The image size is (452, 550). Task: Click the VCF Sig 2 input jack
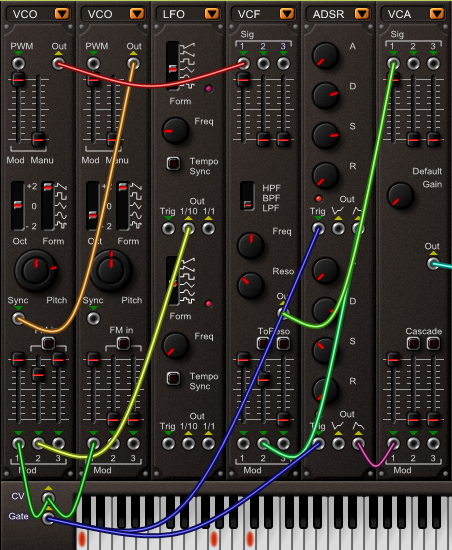tap(263, 63)
